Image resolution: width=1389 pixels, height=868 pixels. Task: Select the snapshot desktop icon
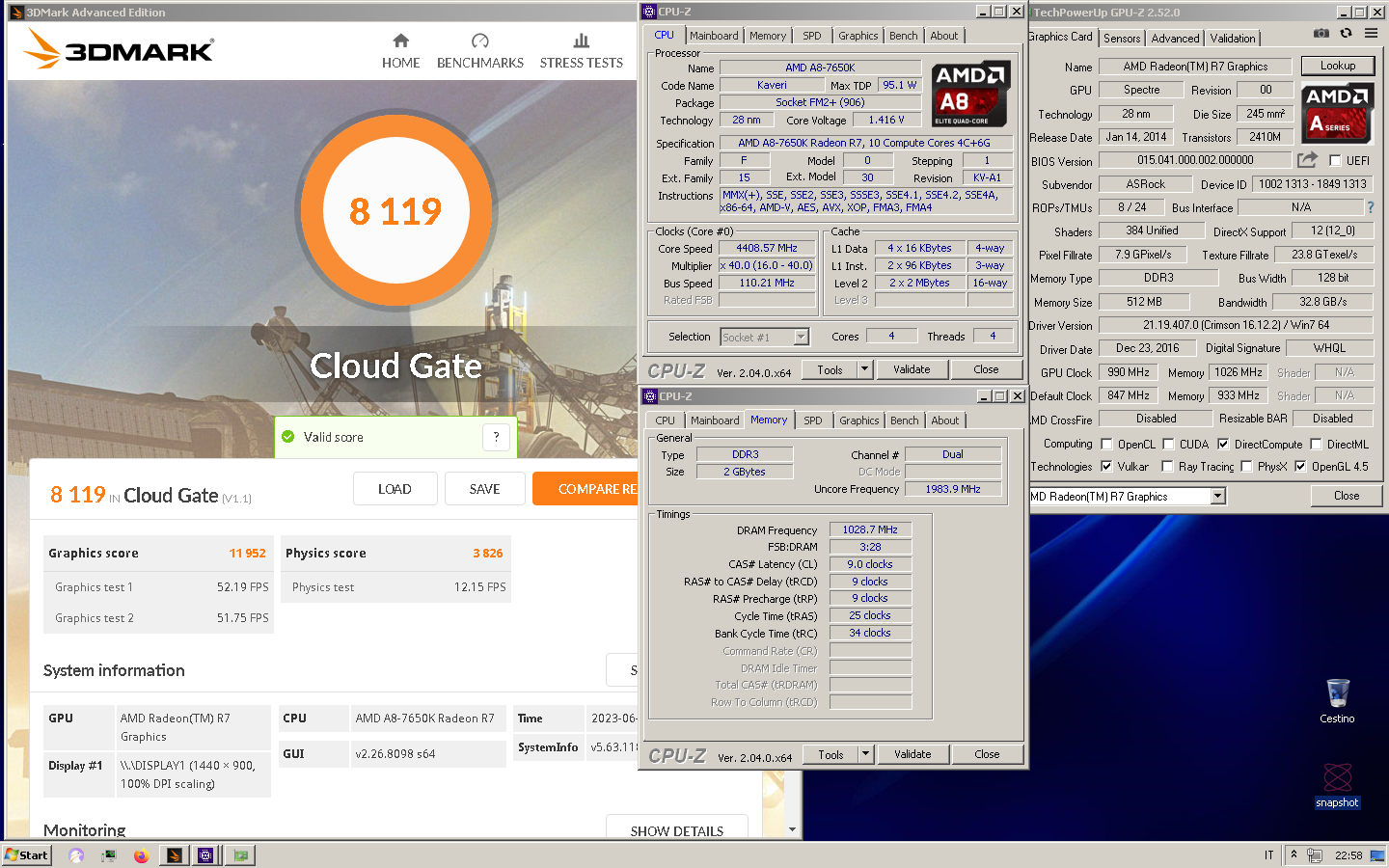[1337, 785]
